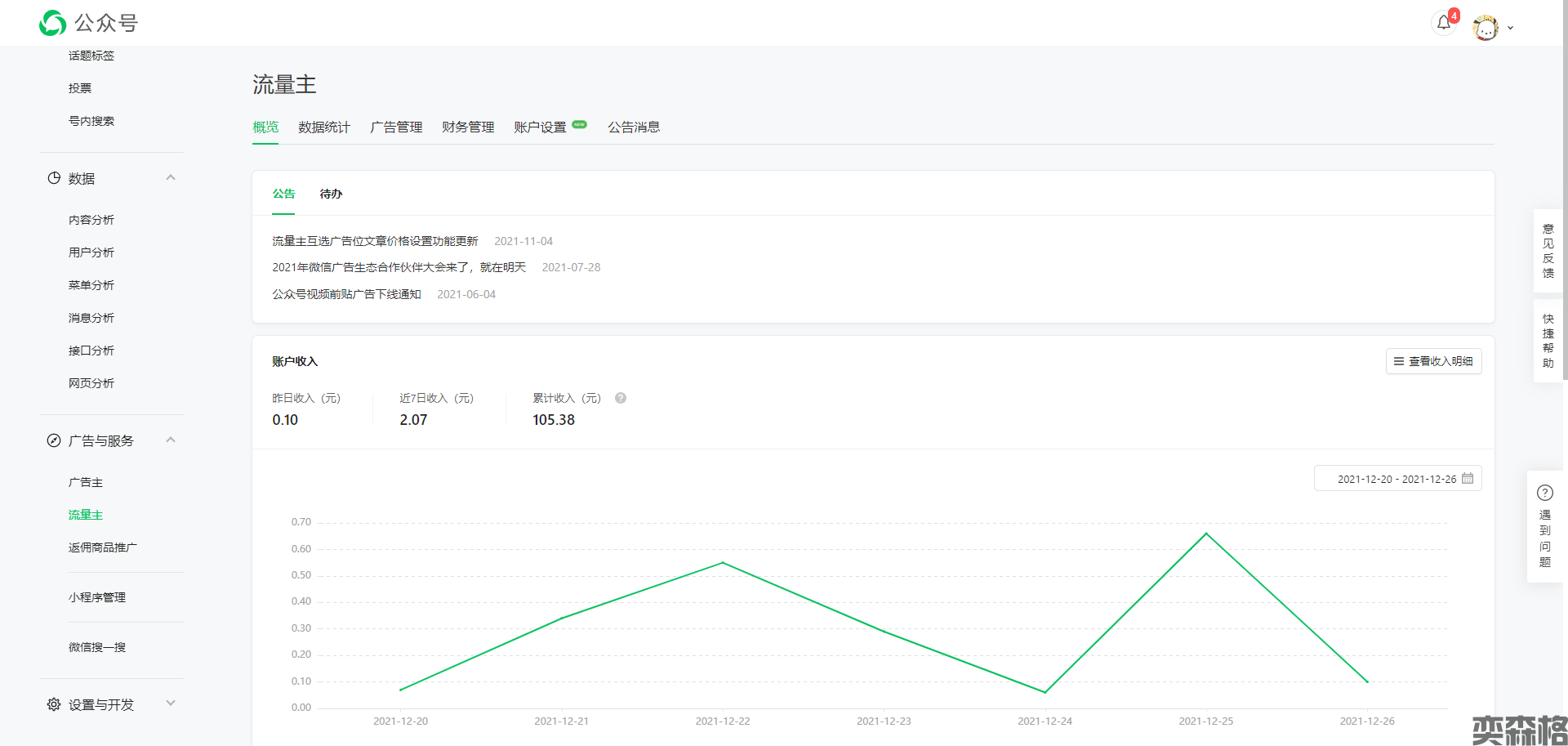Image resolution: width=1568 pixels, height=746 pixels.
Task: Open 用户分析 in the sidebar
Action: point(91,252)
